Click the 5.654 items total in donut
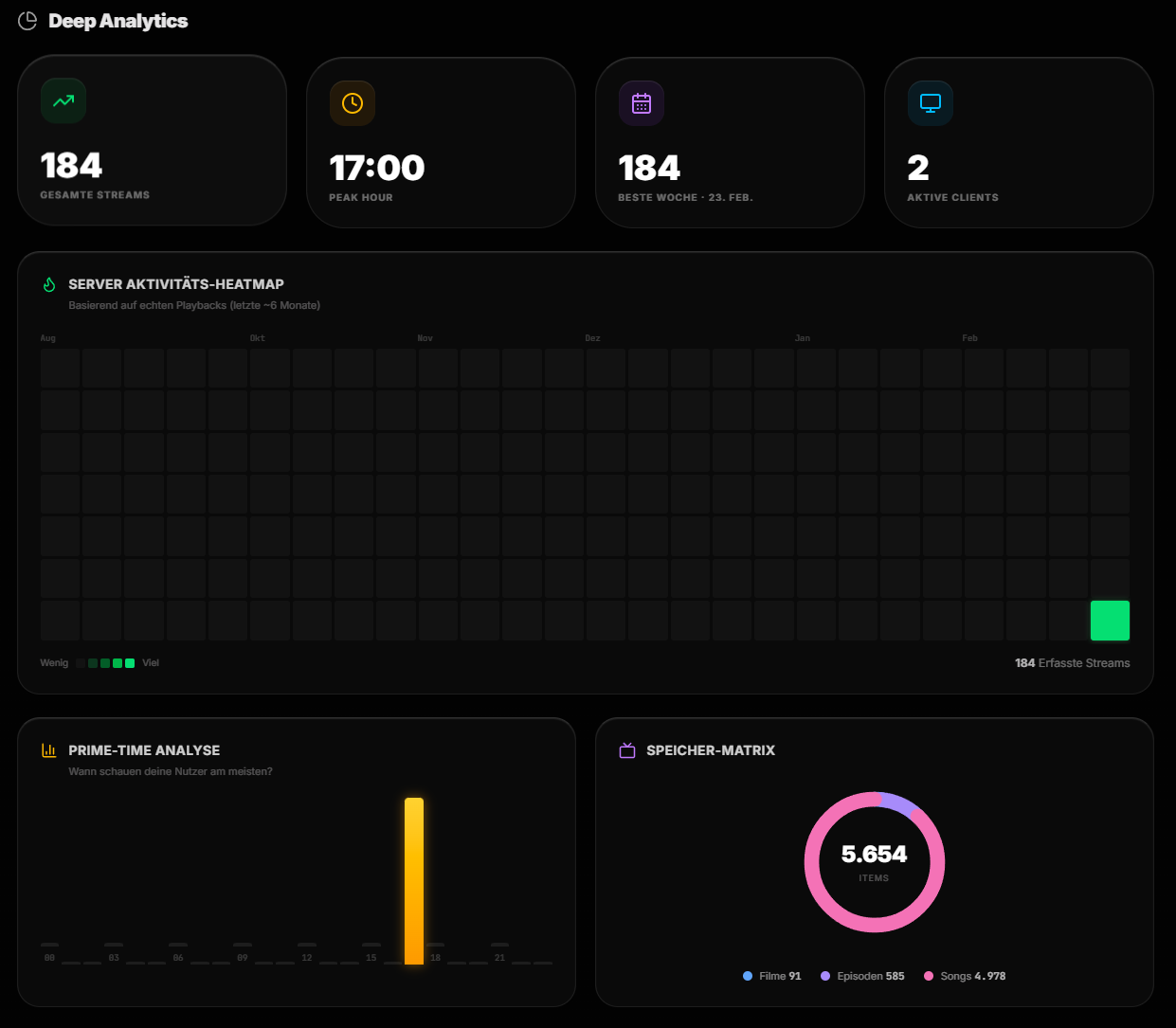The width and height of the screenshot is (1176, 1028). click(x=874, y=855)
